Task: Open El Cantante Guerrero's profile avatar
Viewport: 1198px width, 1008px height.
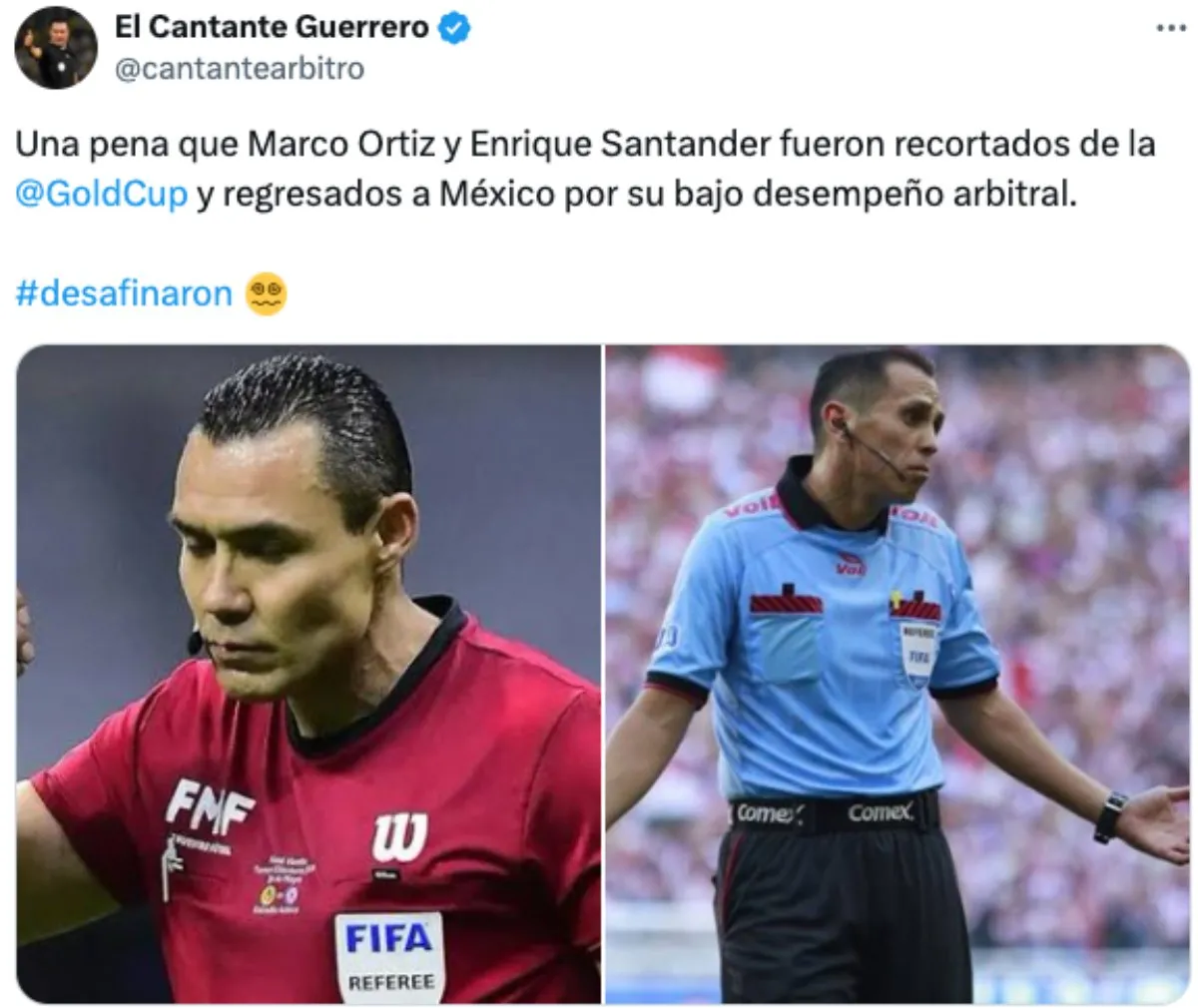Action: coord(56,47)
